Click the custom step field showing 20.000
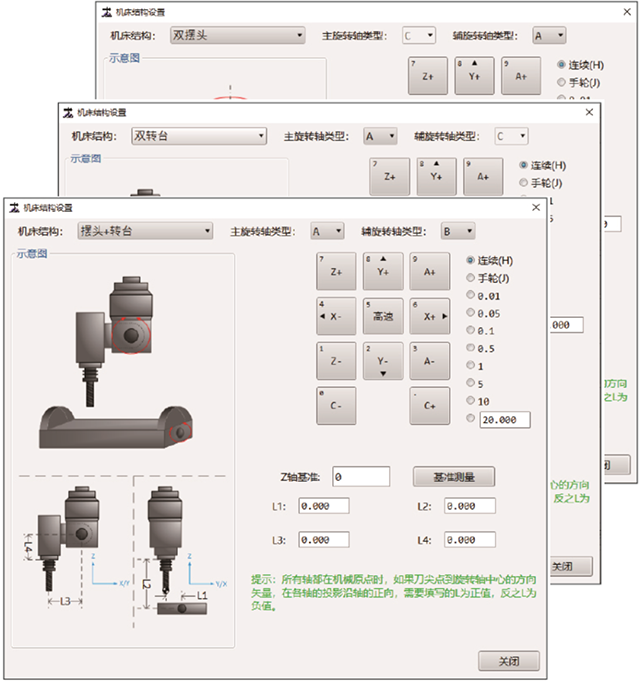Image resolution: width=640 pixels, height=682 pixels. point(505,419)
